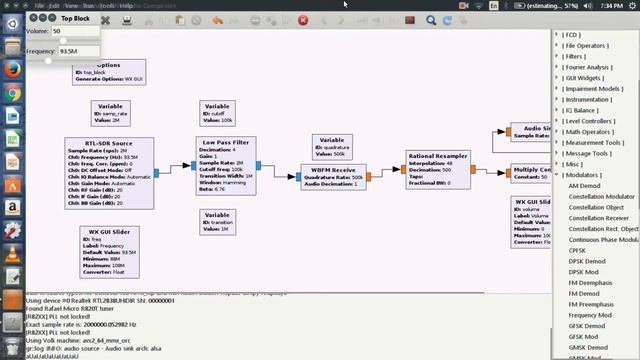Click the greyed right arrow toolbar icon
This screenshot has width=640, height=360.
click(341, 20)
